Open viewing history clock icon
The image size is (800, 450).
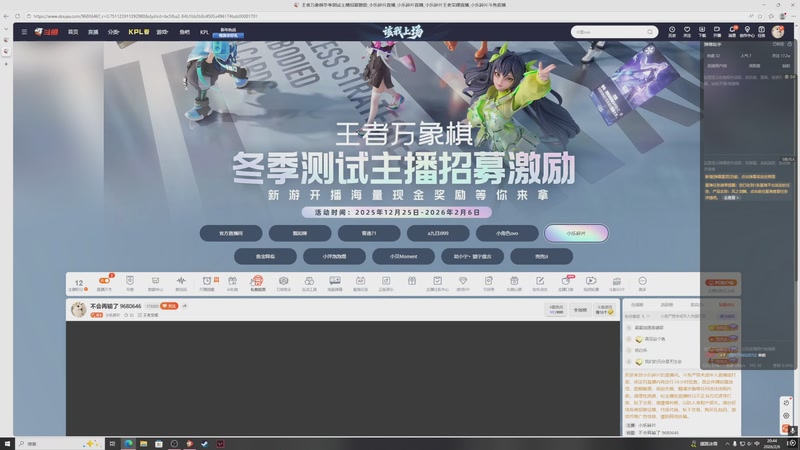(x=672, y=32)
